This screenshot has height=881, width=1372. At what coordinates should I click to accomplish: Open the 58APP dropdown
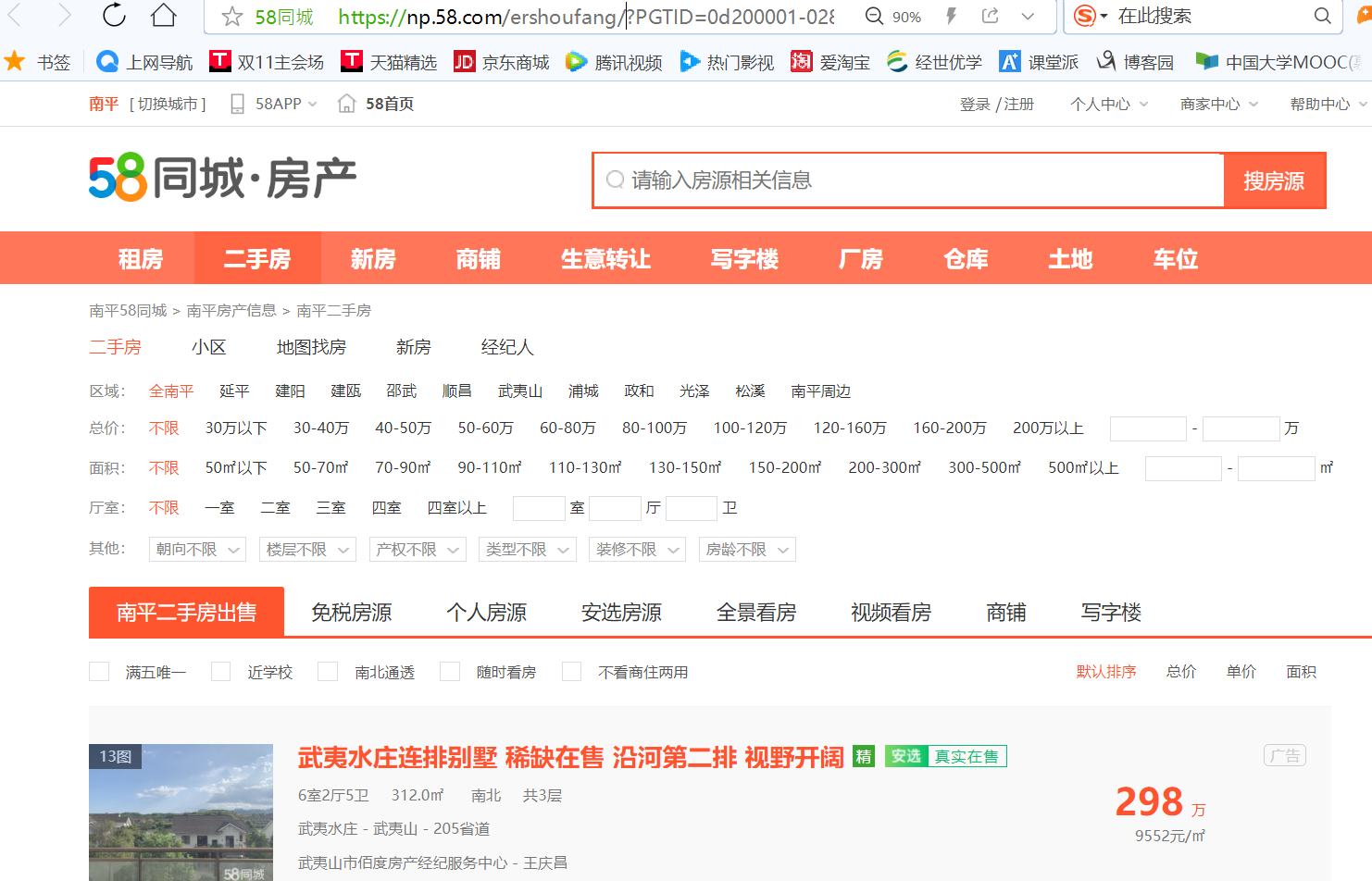274,104
